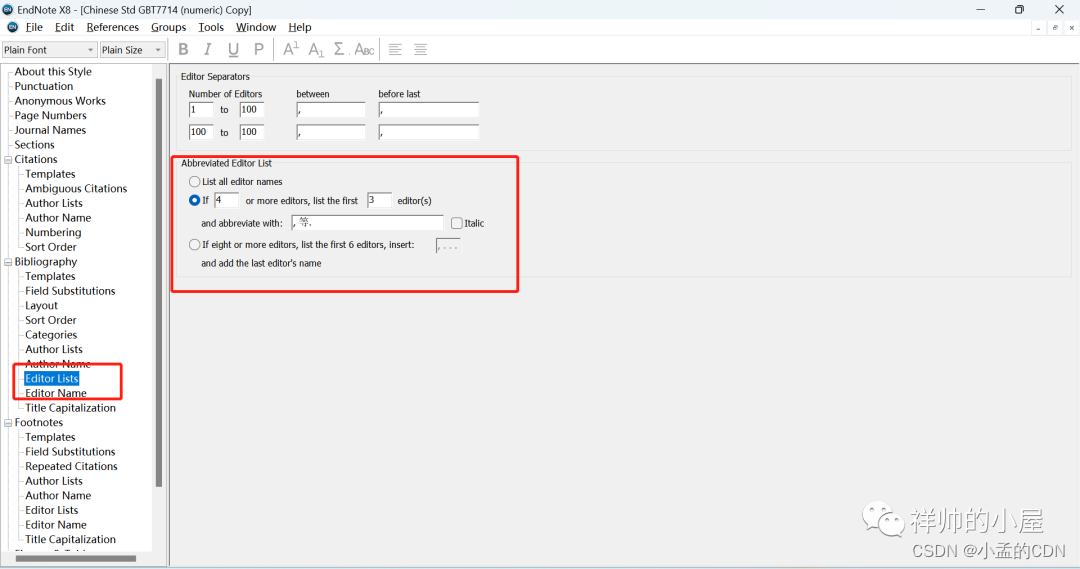The height and width of the screenshot is (569, 1080).
Task: Collapse the Citations tree node
Action: click(8, 160)
